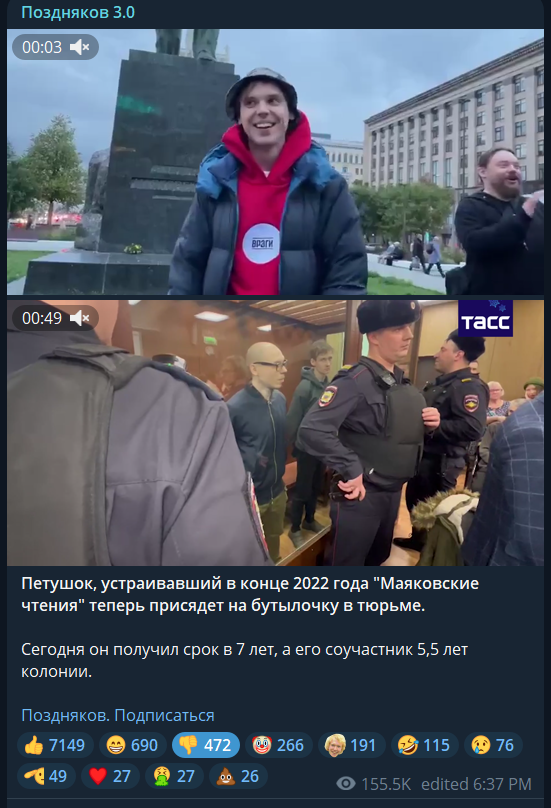The height and width of the screenshot is (808, 551).
Task: React with vomiting face emoji 27
Action: 174,776
